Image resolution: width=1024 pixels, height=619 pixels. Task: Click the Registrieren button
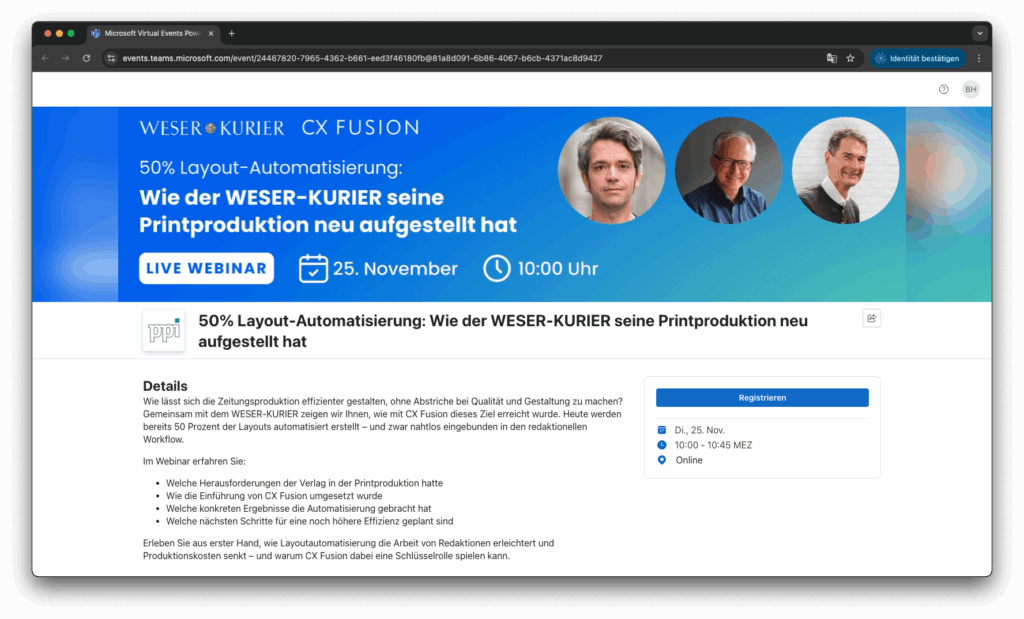(x=762, y=398)
